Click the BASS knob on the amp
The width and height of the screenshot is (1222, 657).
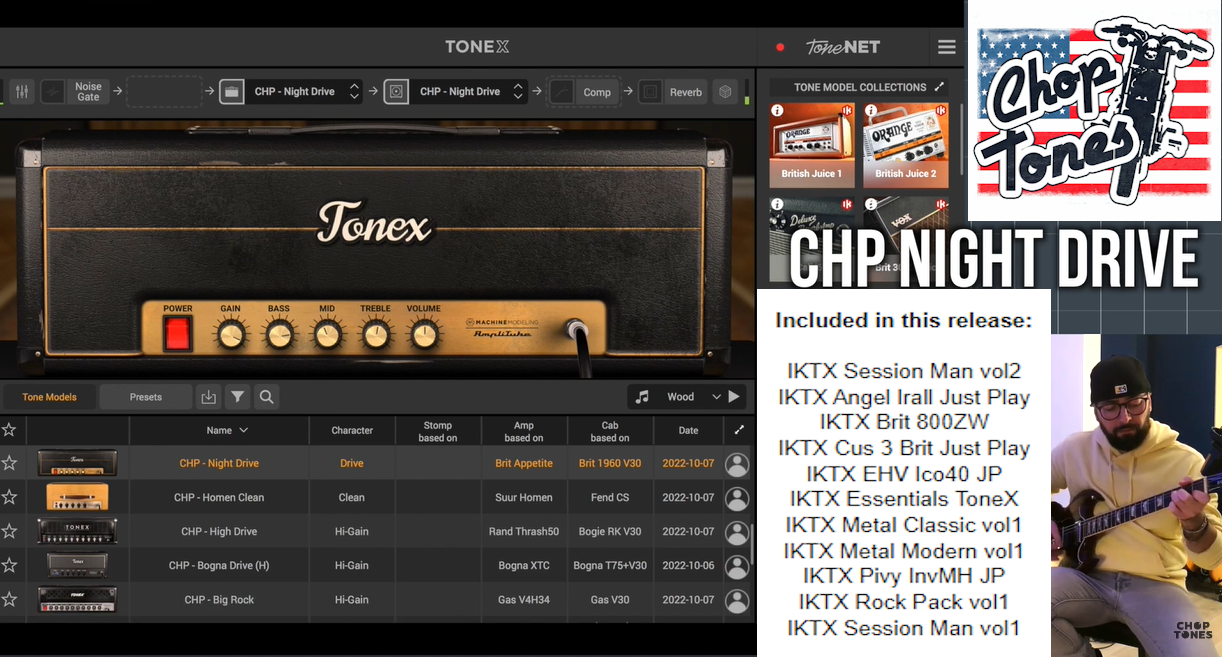tap(279, 334)
